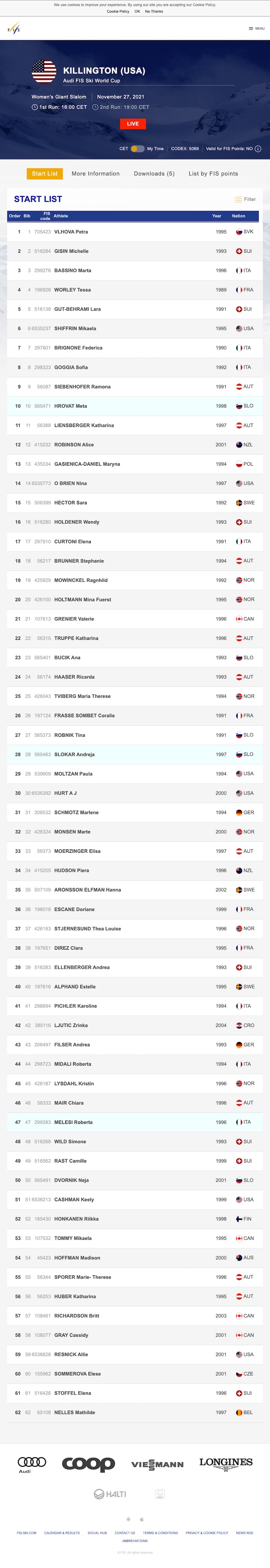Toggle CET to My Time switch

tap(137, 149)
